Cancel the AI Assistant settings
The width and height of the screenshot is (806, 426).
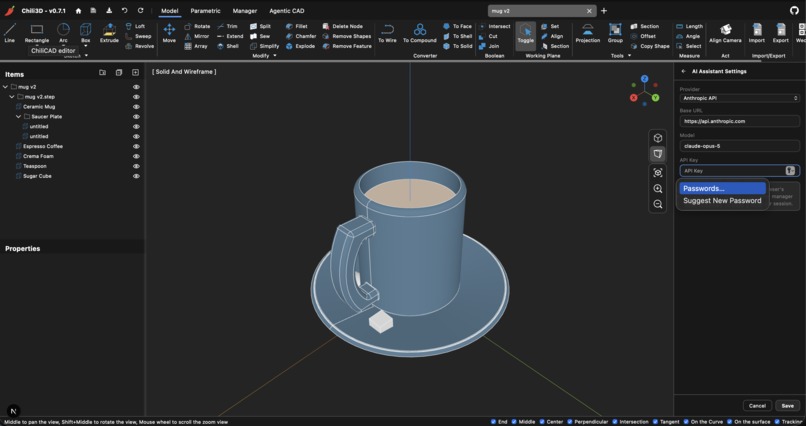pyautogui.click(x=757, y=405)
